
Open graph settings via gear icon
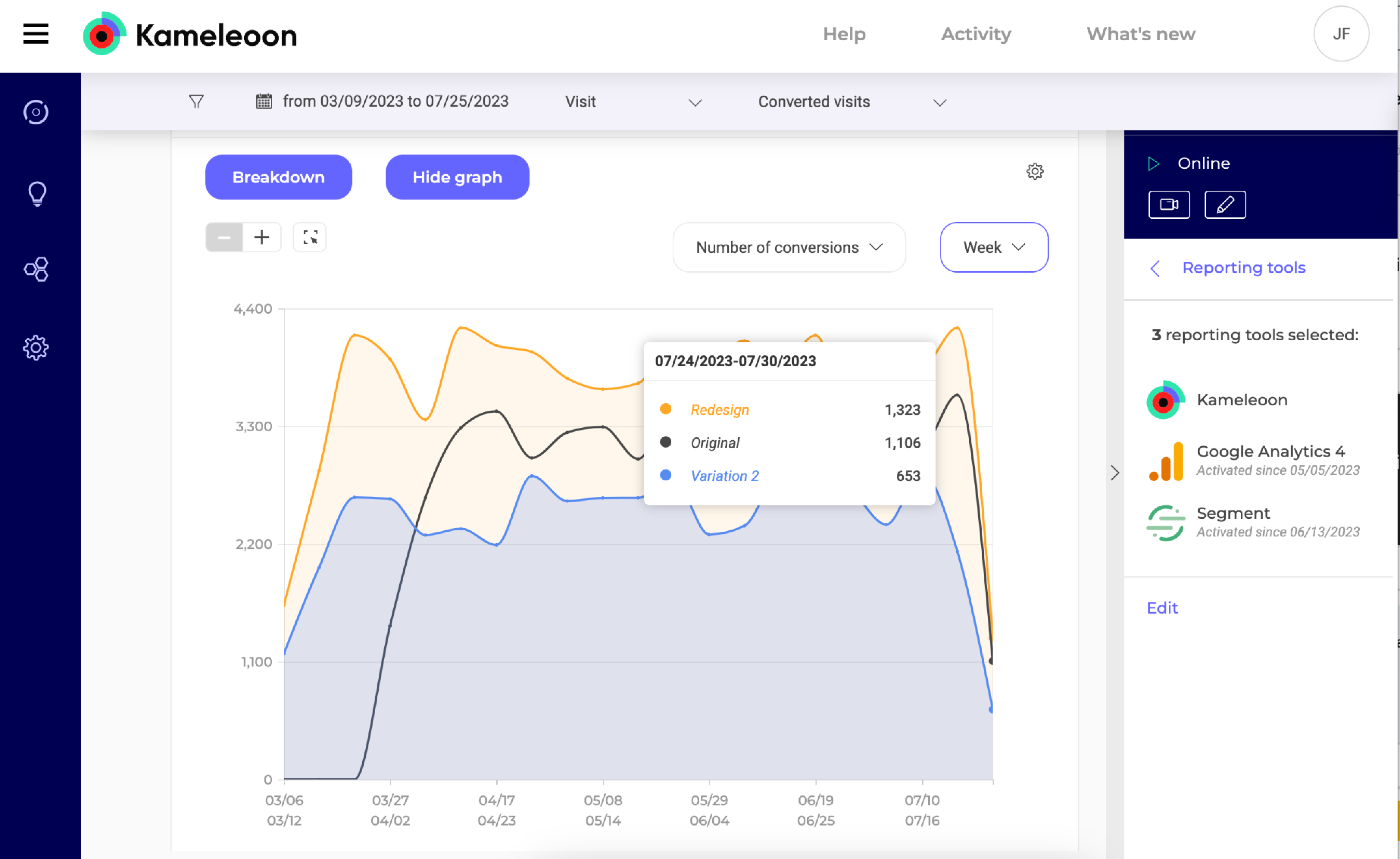tap(1035, 172)
